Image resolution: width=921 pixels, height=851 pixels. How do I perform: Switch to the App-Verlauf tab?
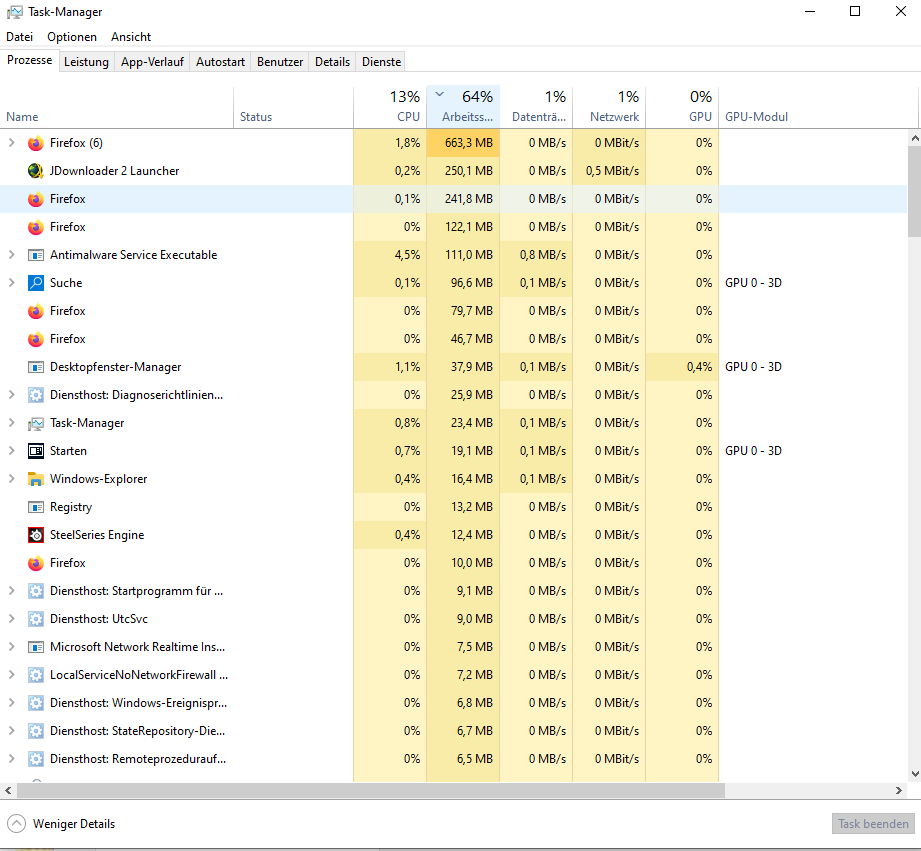coord(152,62)
